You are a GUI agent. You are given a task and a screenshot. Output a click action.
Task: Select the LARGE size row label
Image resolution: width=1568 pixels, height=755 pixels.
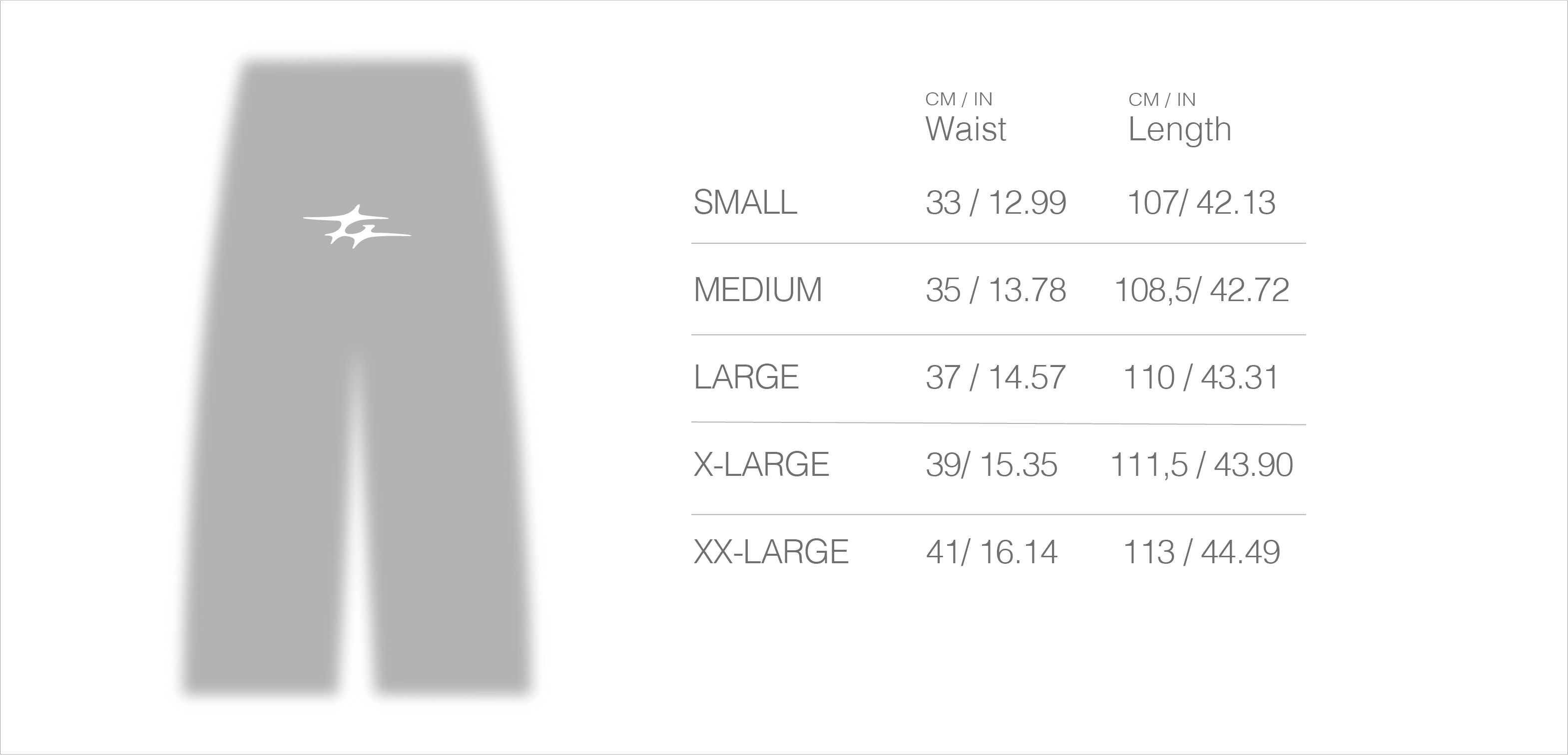[x=746, y=377]
